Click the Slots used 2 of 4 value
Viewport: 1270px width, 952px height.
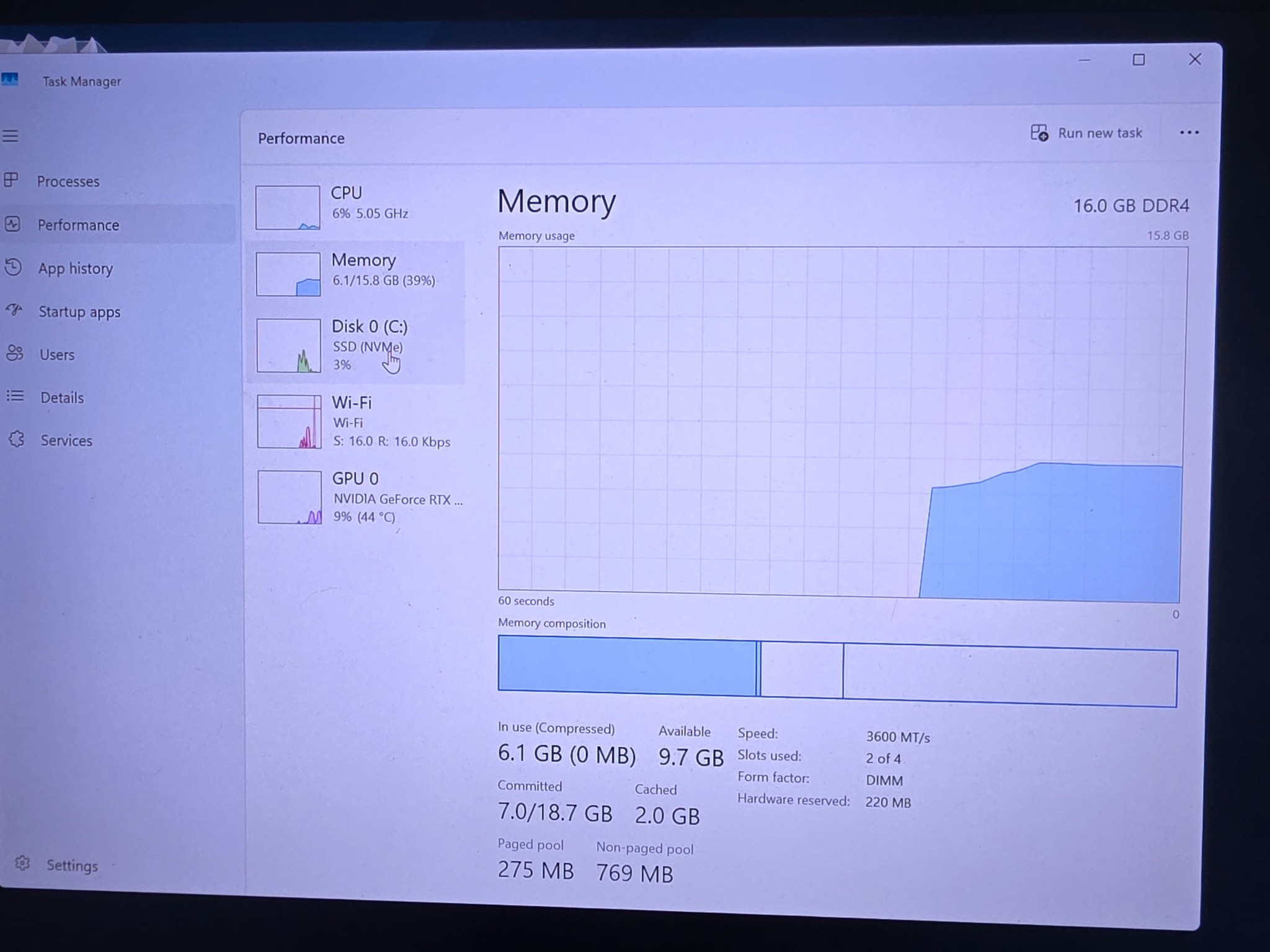click(884, 759)
